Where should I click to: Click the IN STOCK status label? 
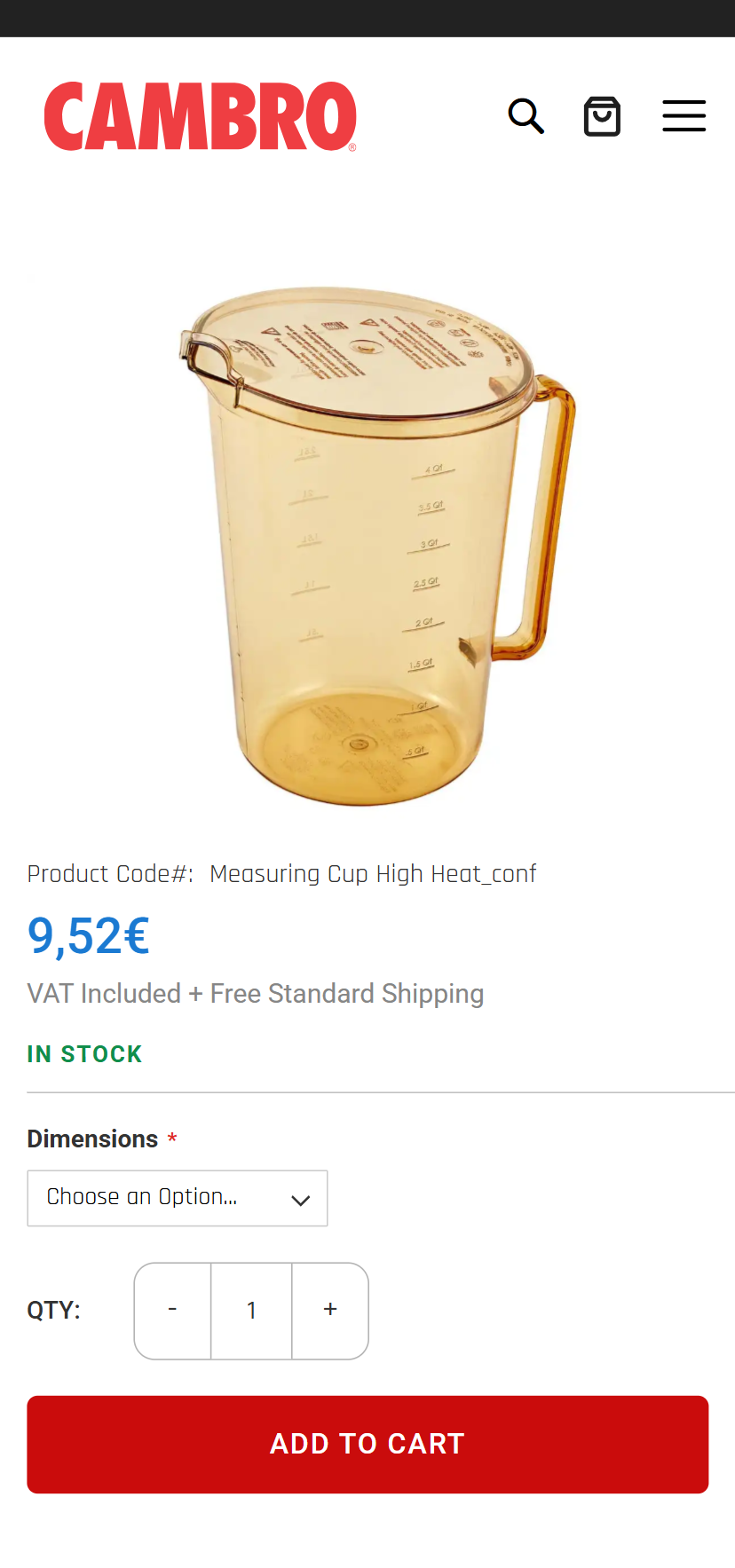coord(84,1054)
